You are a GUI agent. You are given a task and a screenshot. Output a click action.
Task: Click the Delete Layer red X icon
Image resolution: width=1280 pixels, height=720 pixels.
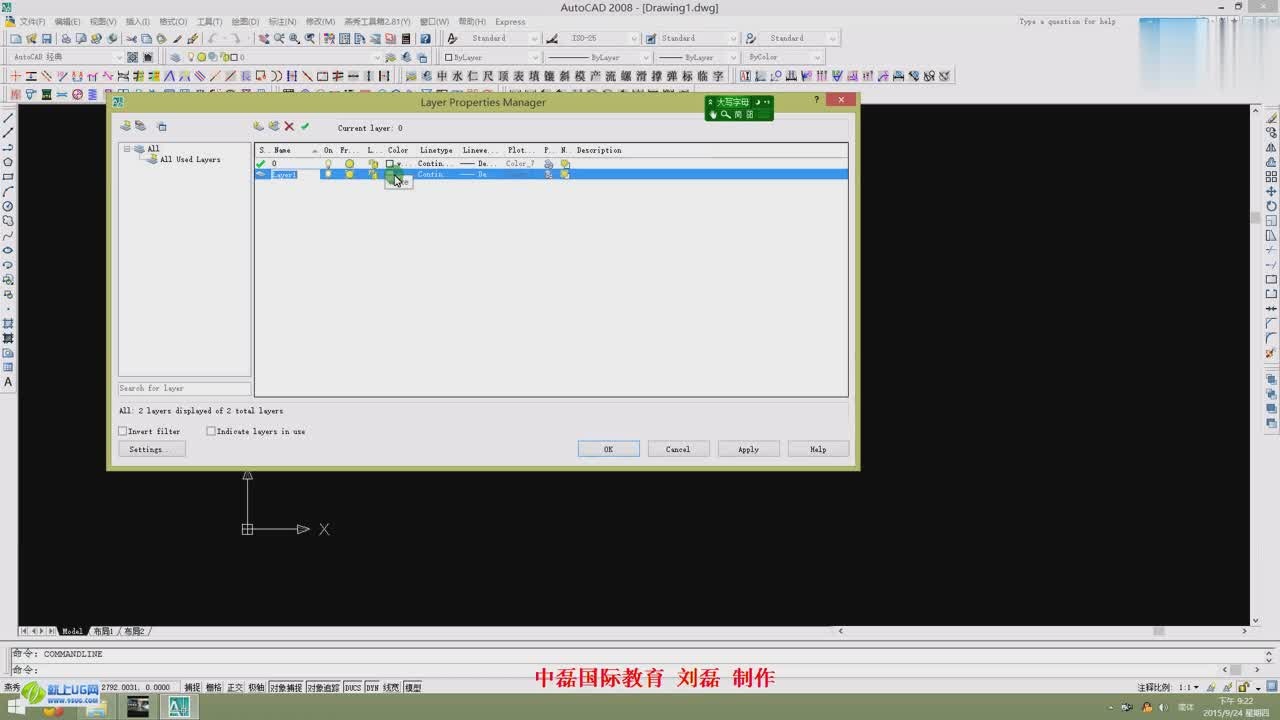tap(289, 127)
